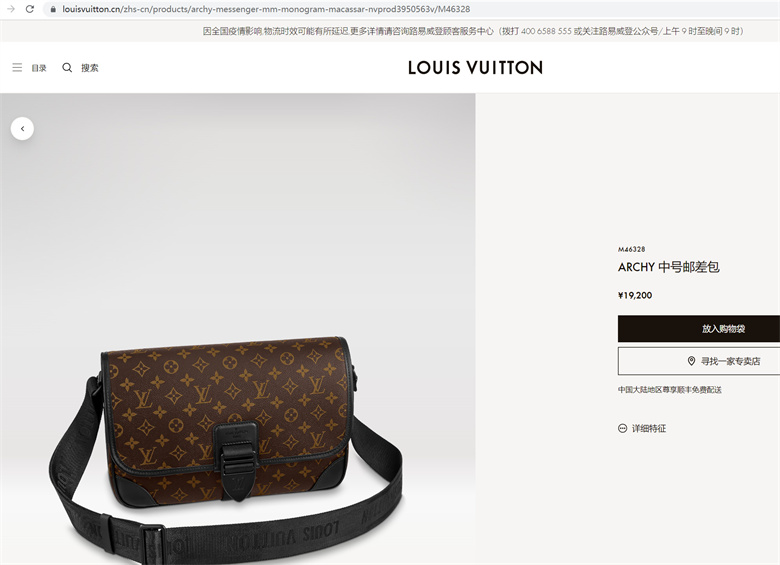
Task: Reload the page in the browser
Action: click(30, 9)
